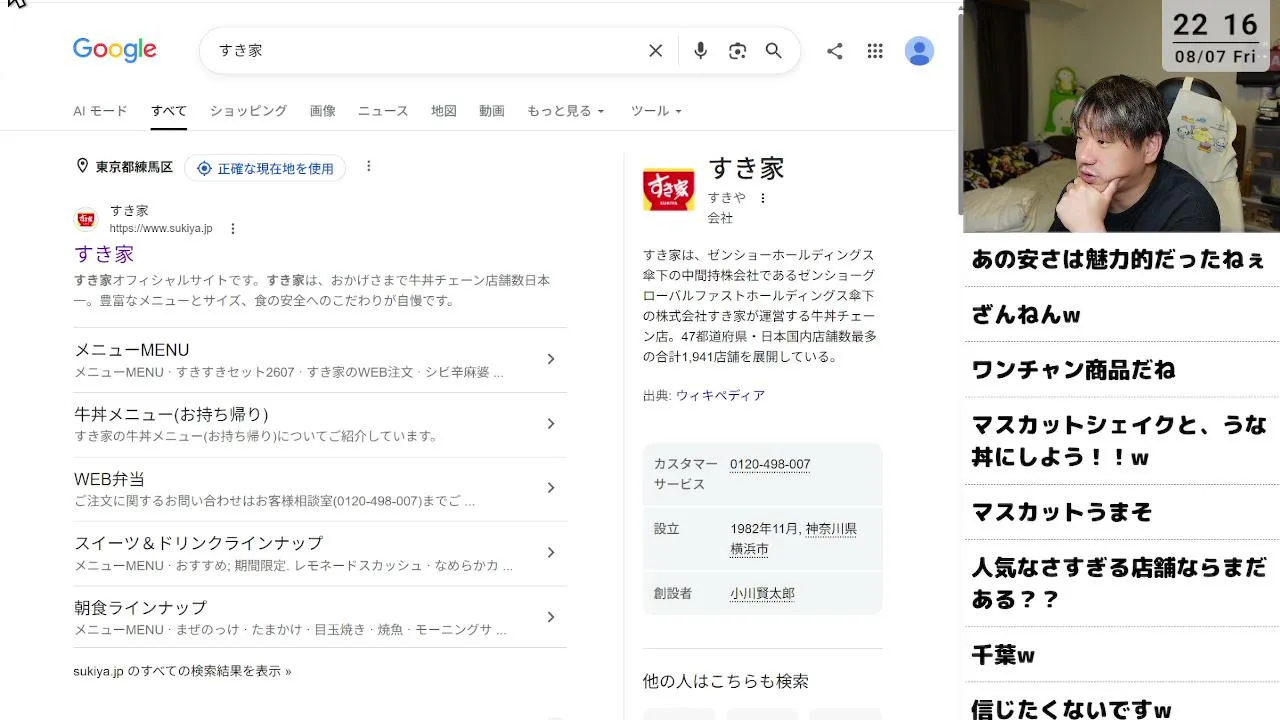Click the Google logo
Screen dimensions: 1280x720
pyautogui.click(x=115, y=50)
